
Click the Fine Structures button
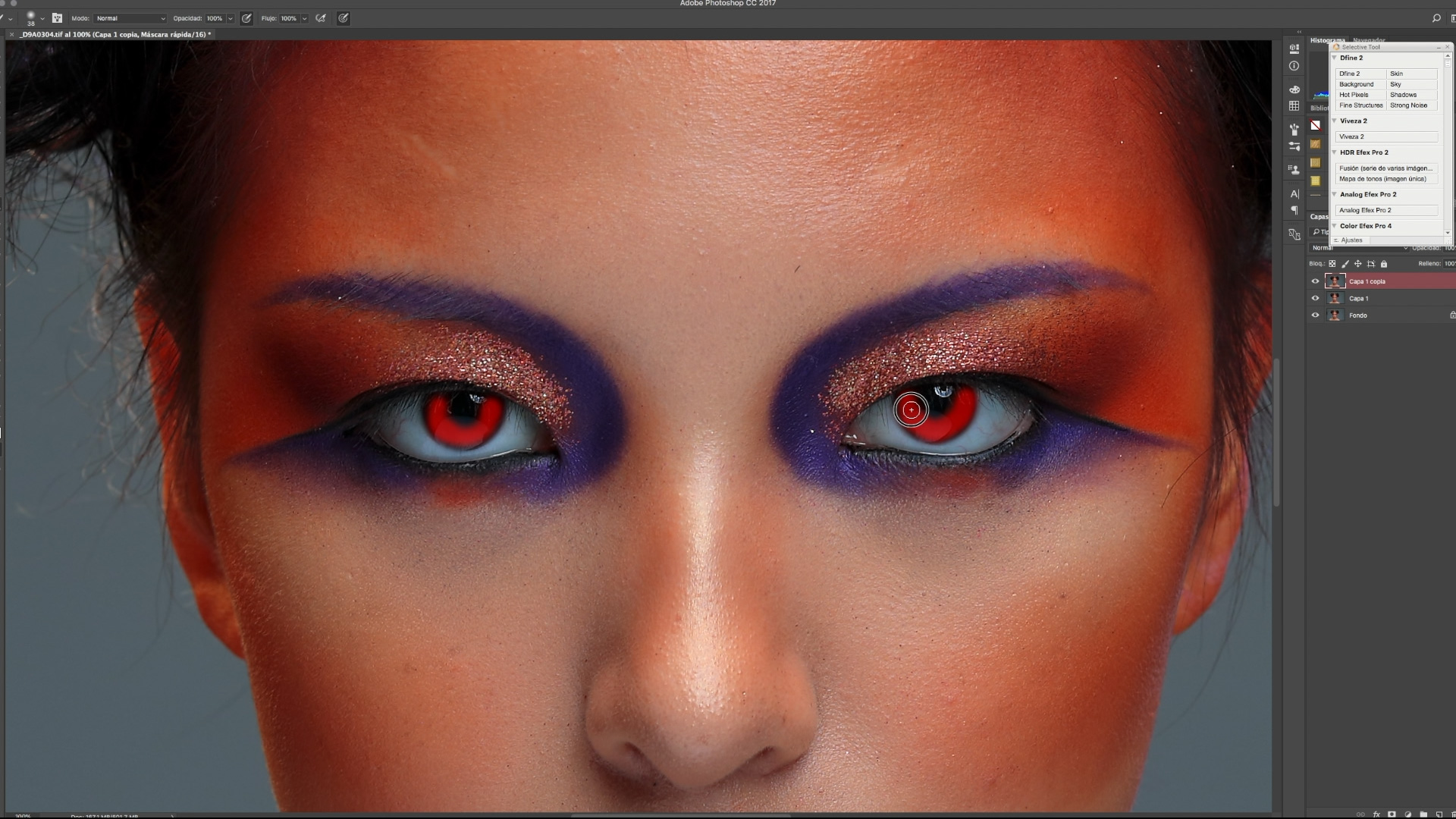pos(1360,105)
